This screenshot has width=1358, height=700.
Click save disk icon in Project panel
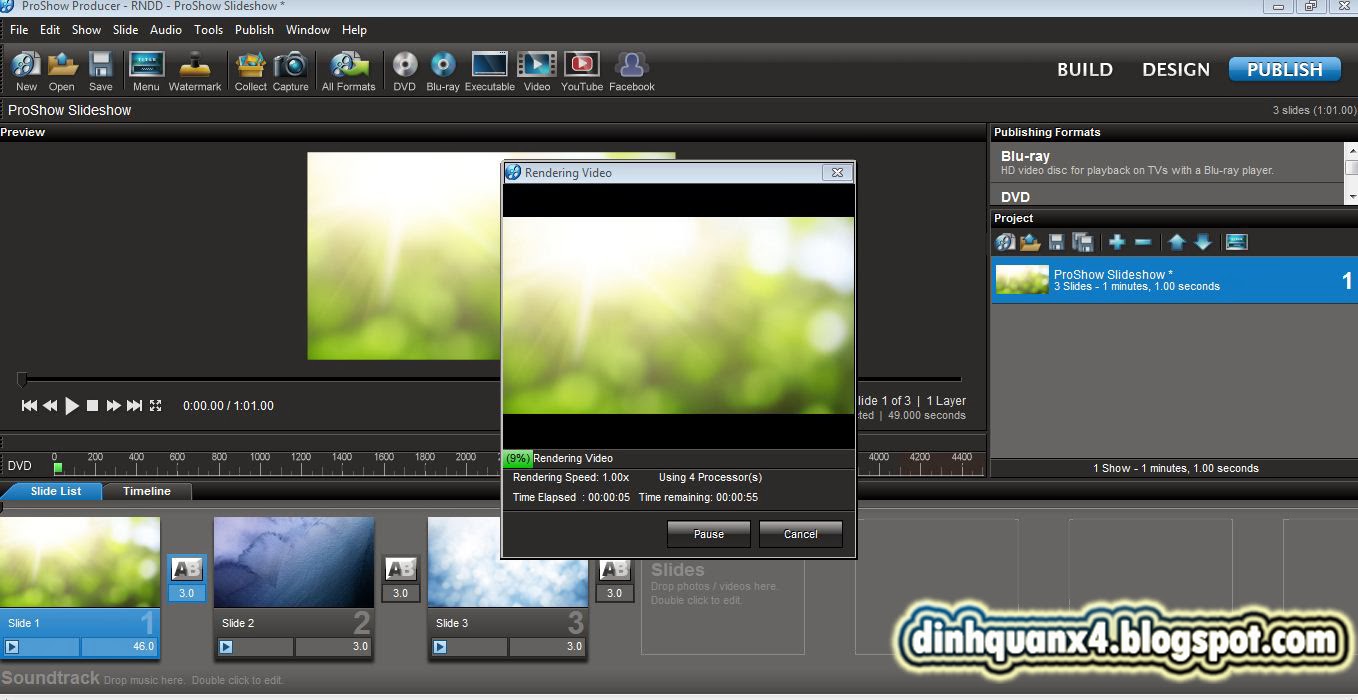click(x=1056, y=242)
